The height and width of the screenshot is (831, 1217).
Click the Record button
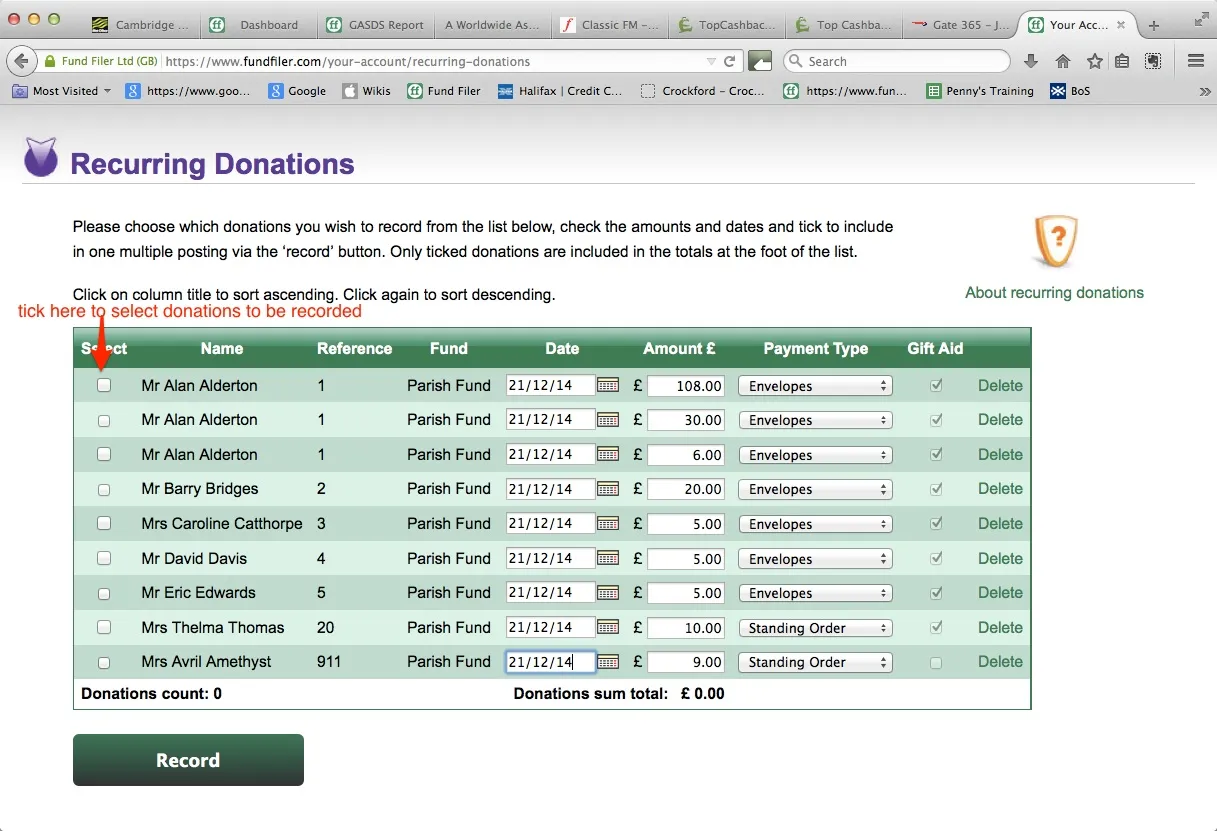pos(188,760)
